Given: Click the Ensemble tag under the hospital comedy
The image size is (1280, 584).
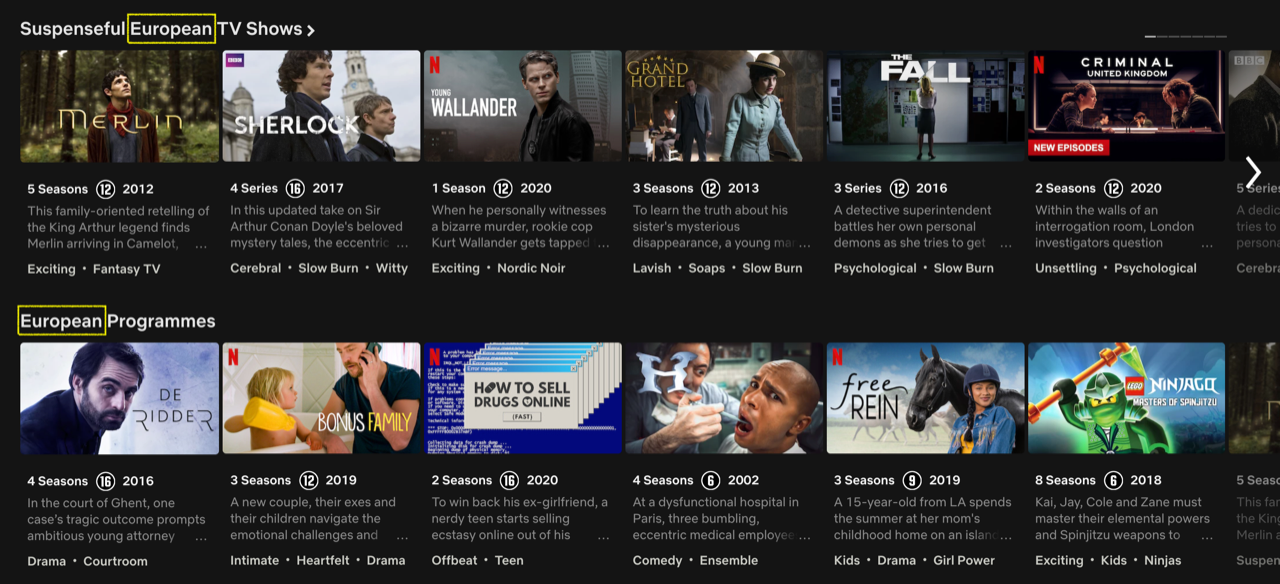Looking at the screenshot, I should (x=729, y=561).
